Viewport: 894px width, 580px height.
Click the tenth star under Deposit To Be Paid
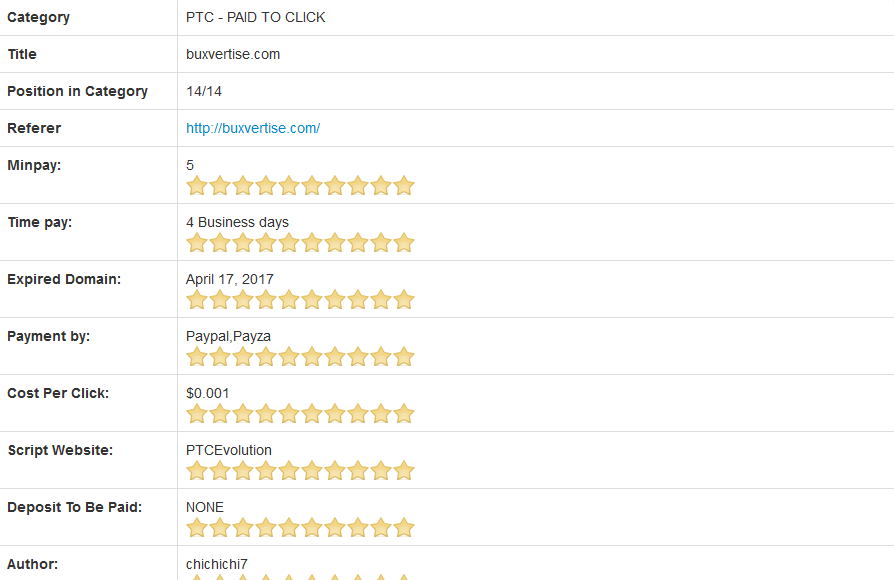404,528
